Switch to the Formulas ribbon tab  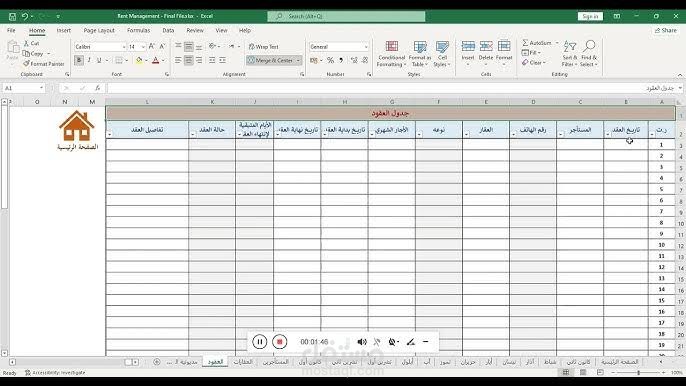[138, 30]
